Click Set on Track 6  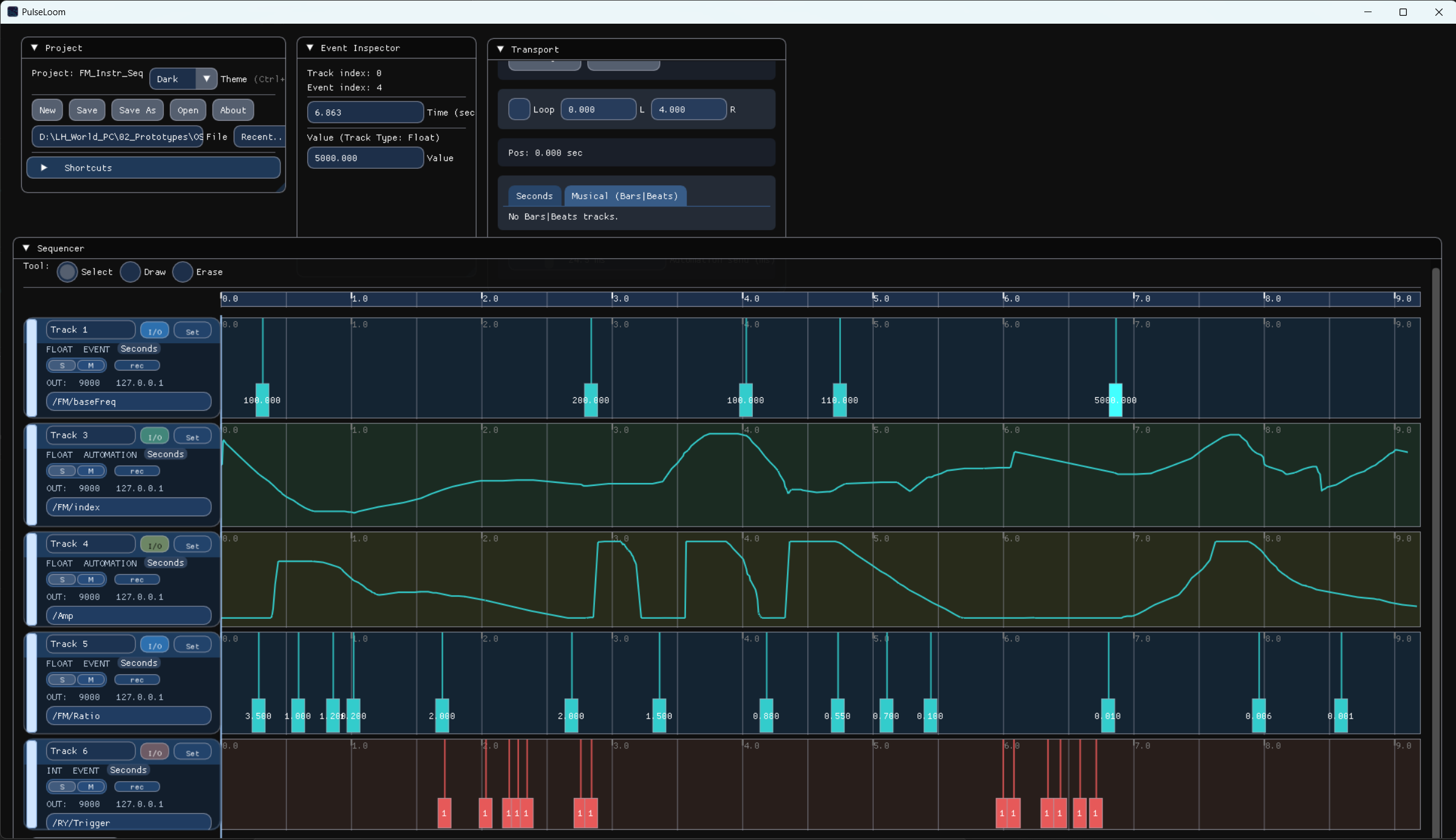(192, 753)
